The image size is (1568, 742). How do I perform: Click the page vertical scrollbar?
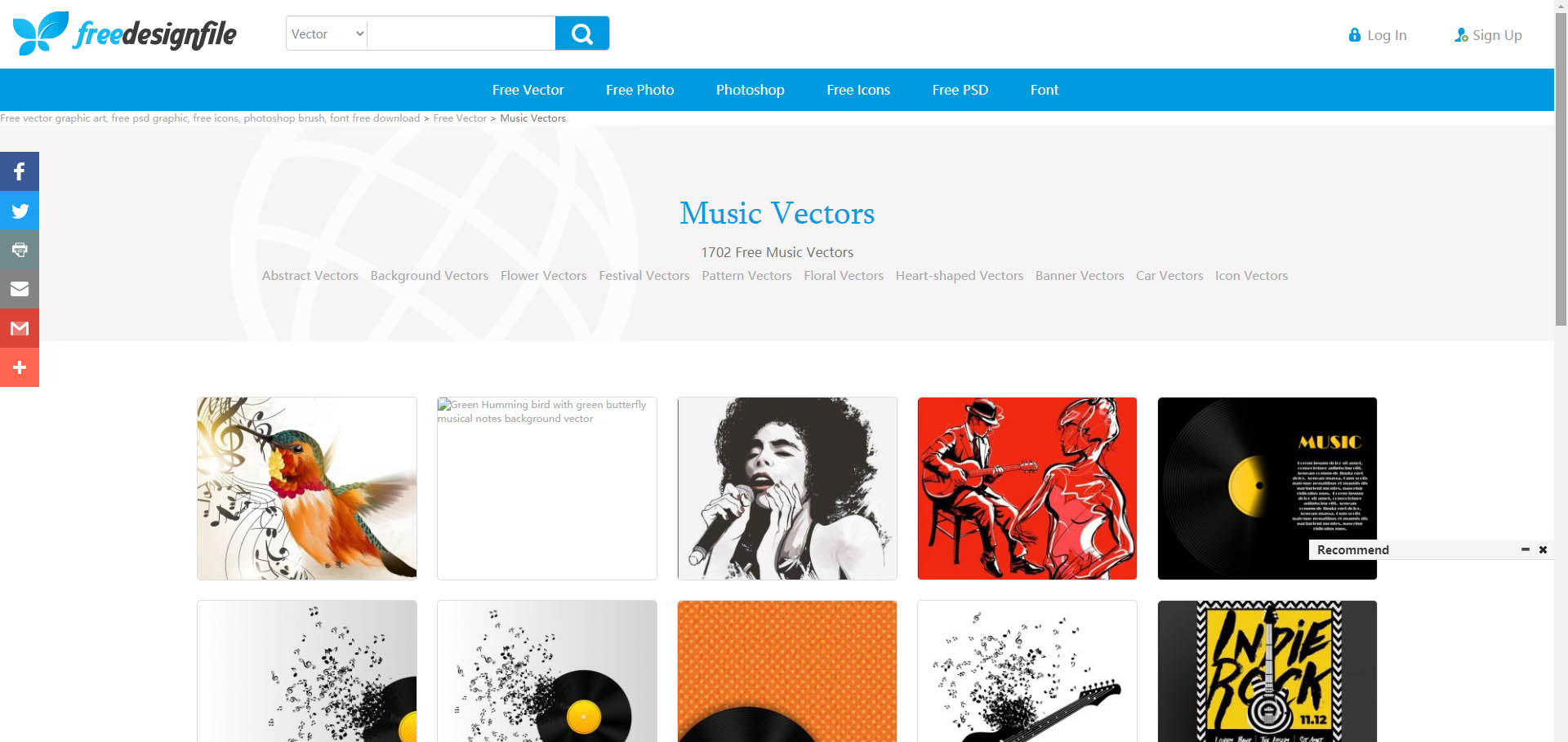(x=1561, y=371)
